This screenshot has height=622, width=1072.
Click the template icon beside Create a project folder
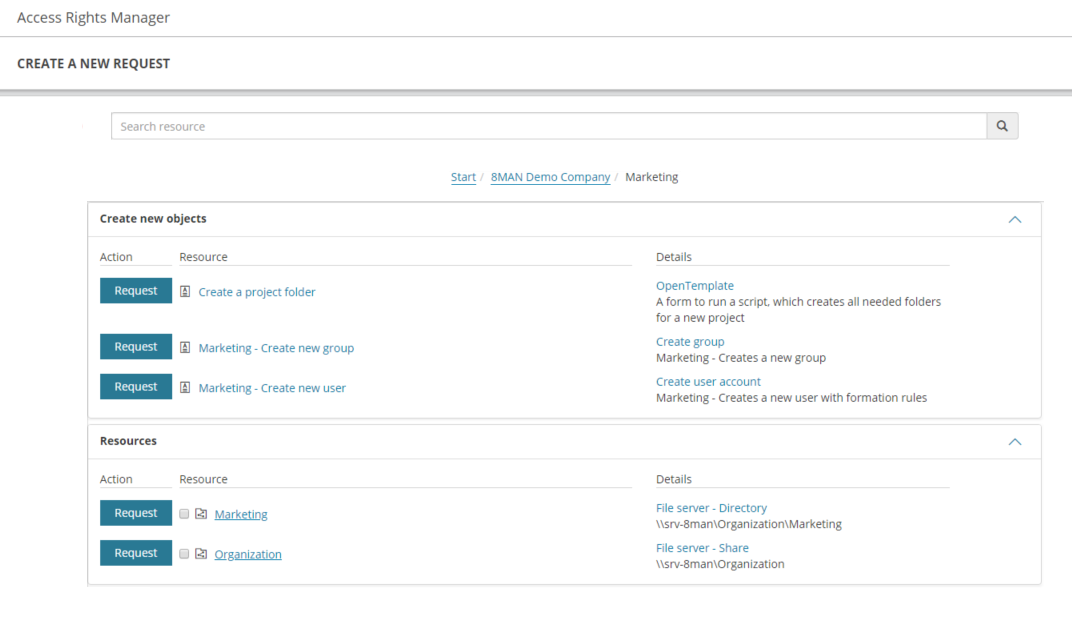185,292
